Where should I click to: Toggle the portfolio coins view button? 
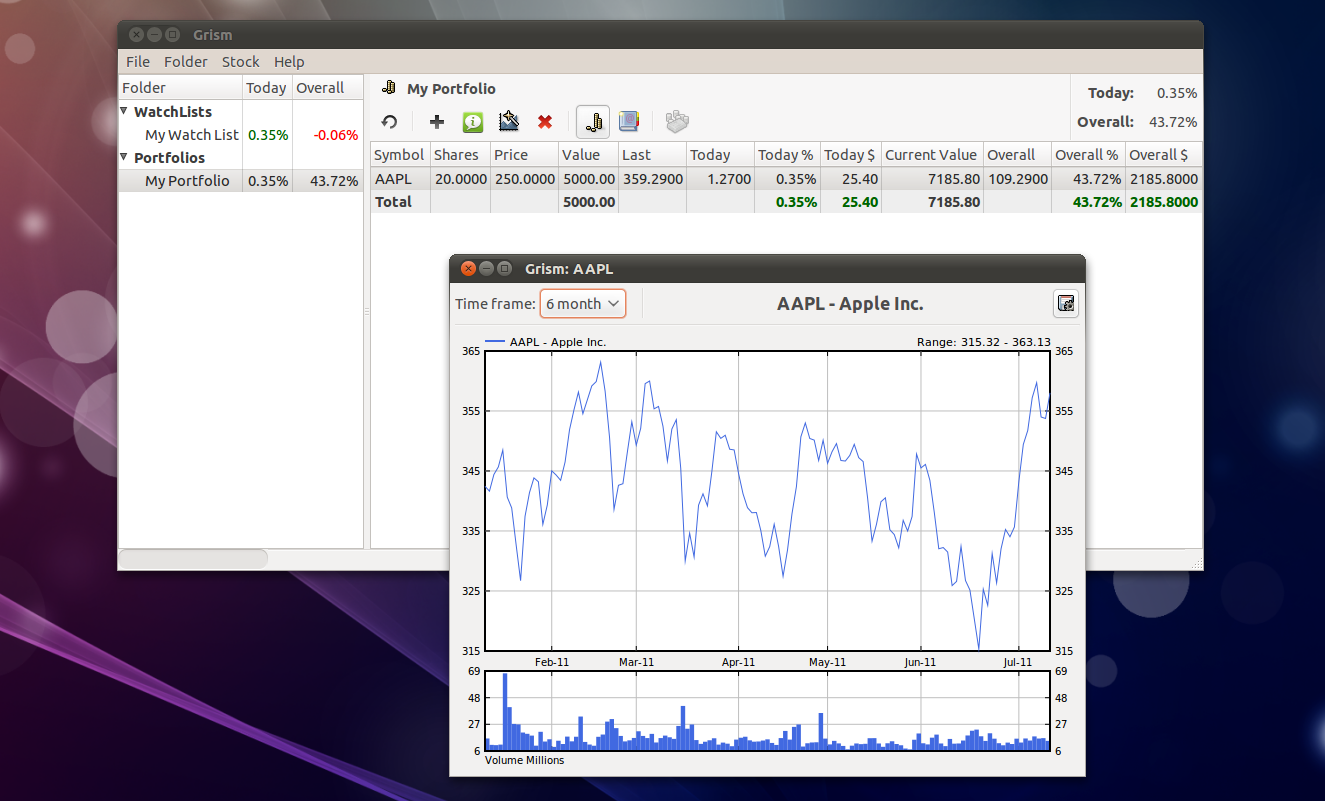tap(593, 122)
